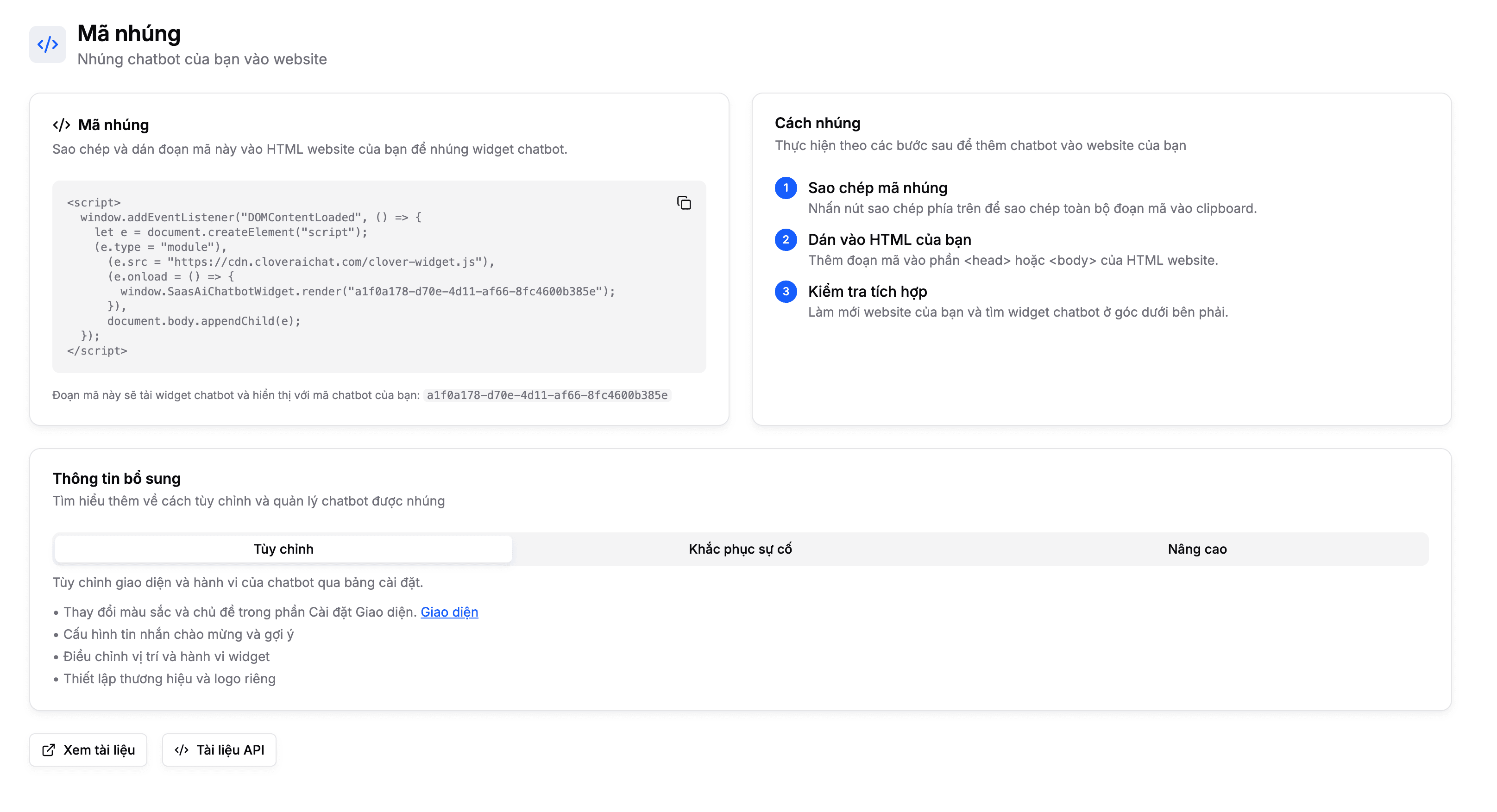
Task: Open the Khắc phục sự cố tab
Action: click(740, 549)
